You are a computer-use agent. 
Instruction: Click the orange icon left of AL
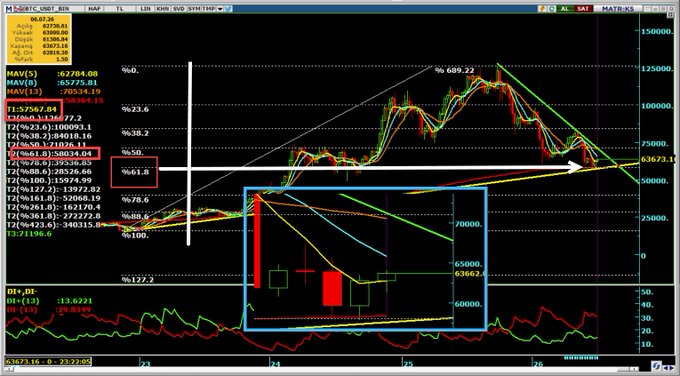pyautogui.click(x=542, y=9)
